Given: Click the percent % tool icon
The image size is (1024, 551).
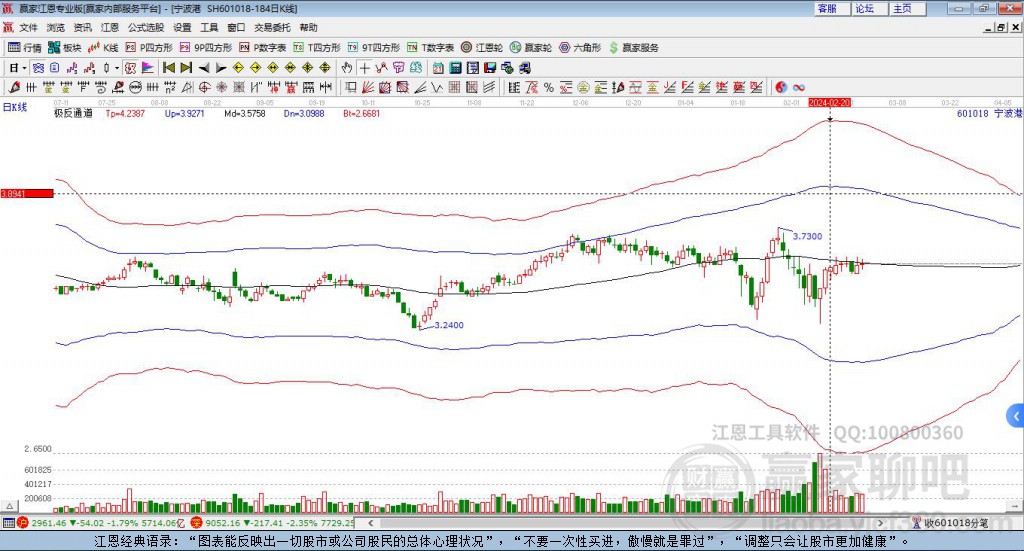Looking at the screenshot, I should coord(549,87).
